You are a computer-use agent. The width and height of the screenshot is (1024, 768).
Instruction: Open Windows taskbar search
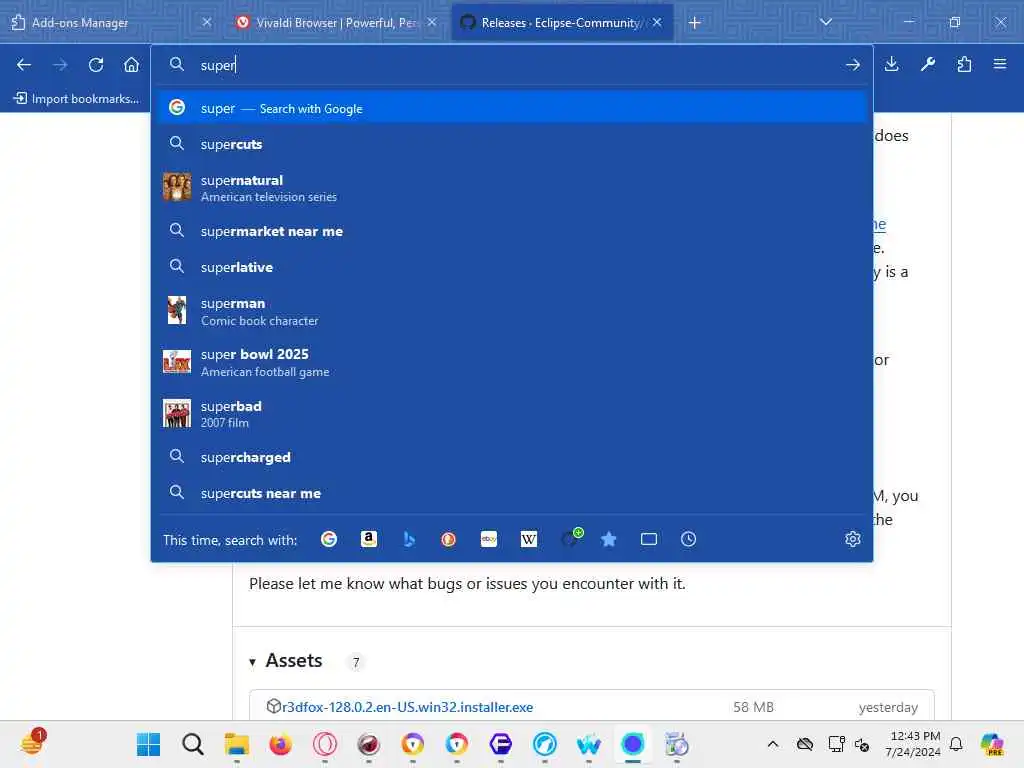pos(193,744)
